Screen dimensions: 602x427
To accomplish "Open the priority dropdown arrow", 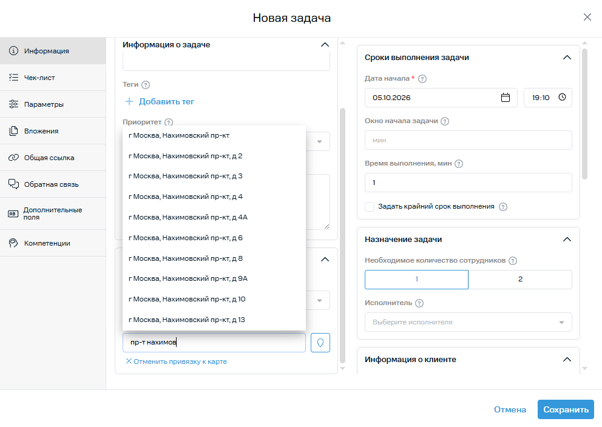I will [x=319, y=142].
